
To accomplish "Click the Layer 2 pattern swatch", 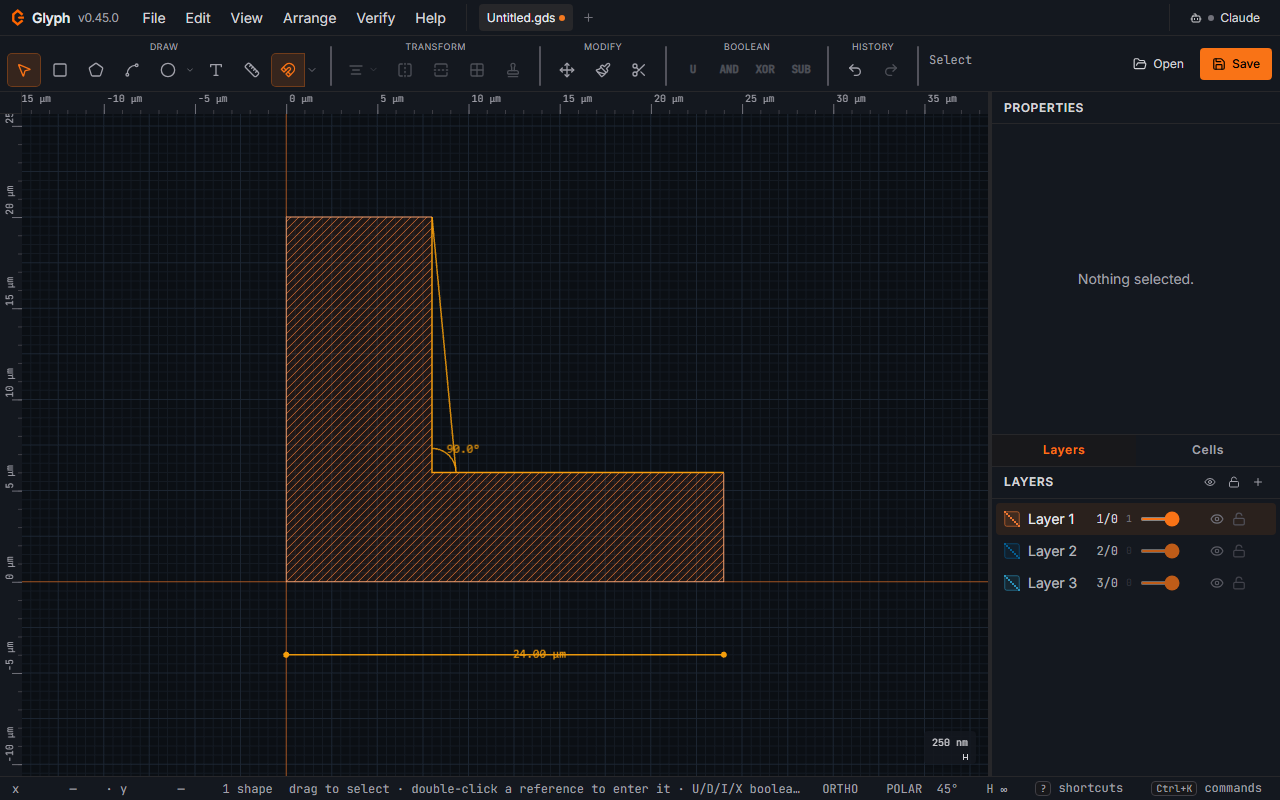I will [1012, 551].
